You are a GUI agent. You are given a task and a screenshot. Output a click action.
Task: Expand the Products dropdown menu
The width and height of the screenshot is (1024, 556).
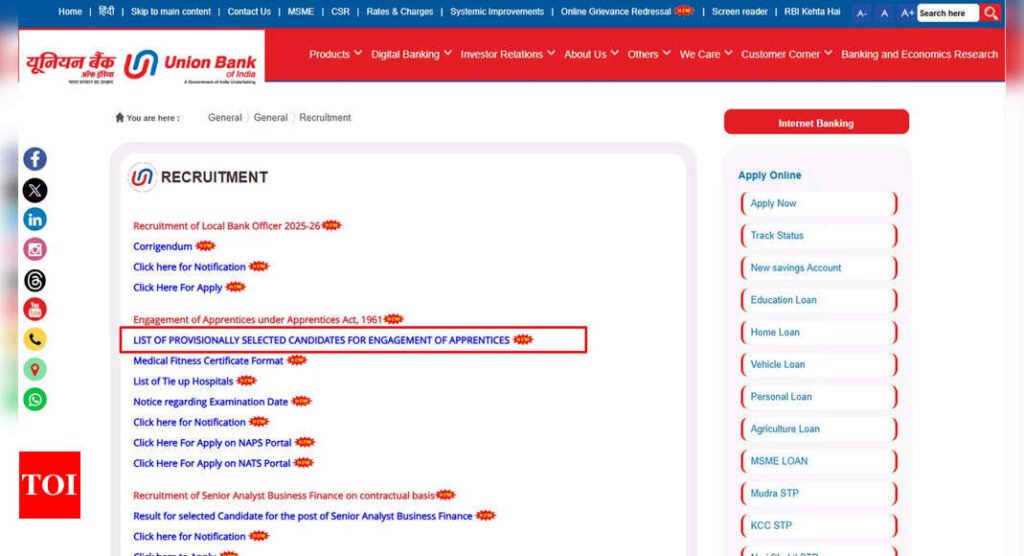pyautogui.click(x=335, y=54)
